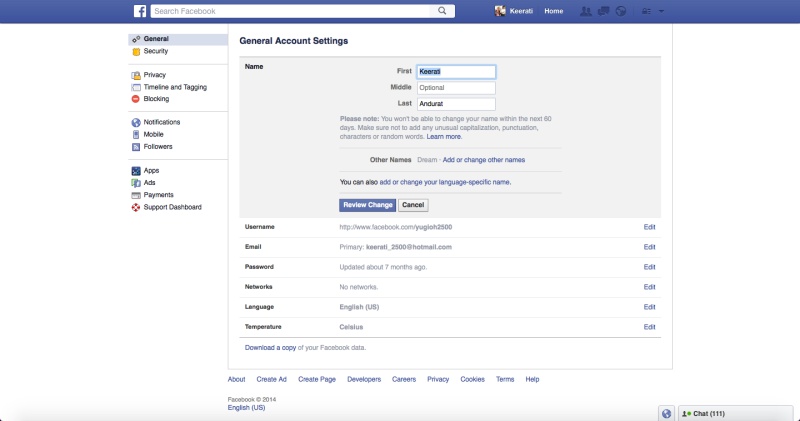Open the Cookies footer link

pyautogui.click(x=472, y=379)
